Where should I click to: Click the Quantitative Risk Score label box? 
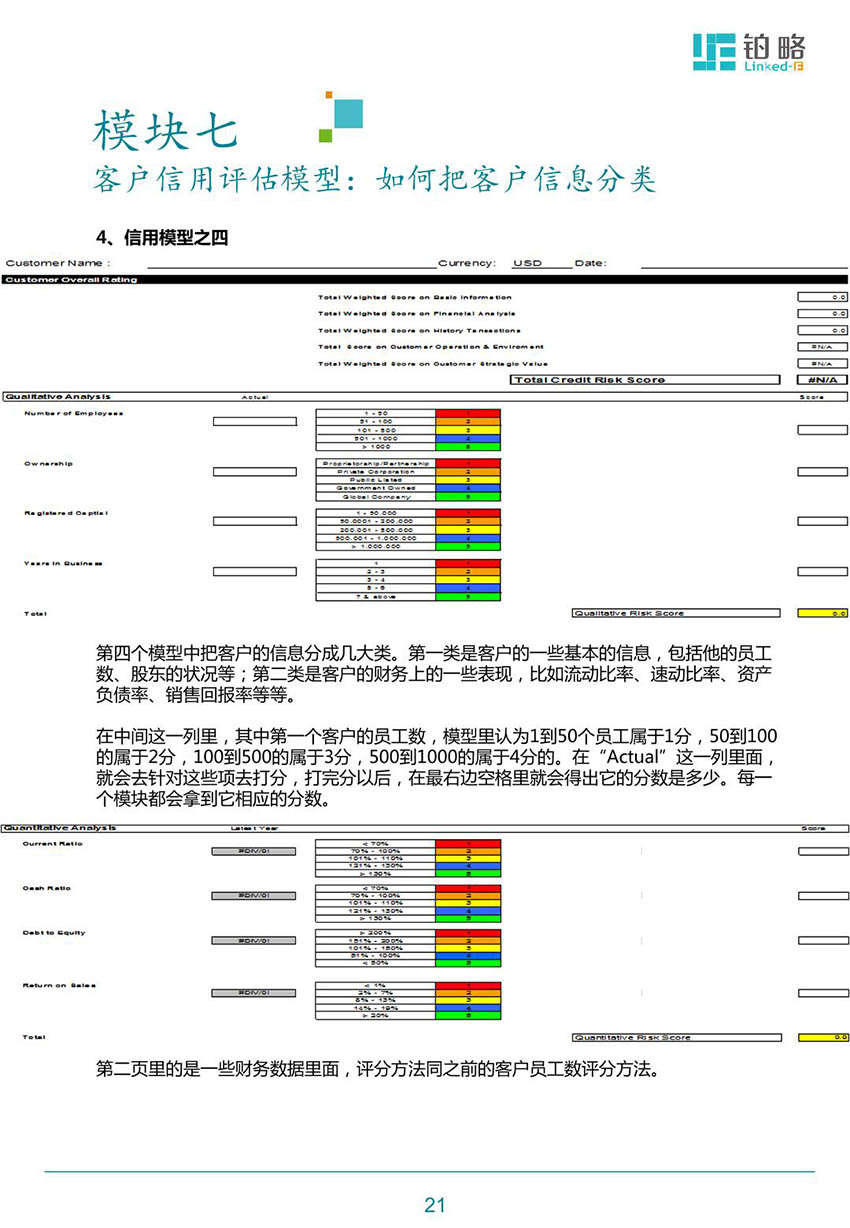pyautogui.click(x=677, y=1037)
